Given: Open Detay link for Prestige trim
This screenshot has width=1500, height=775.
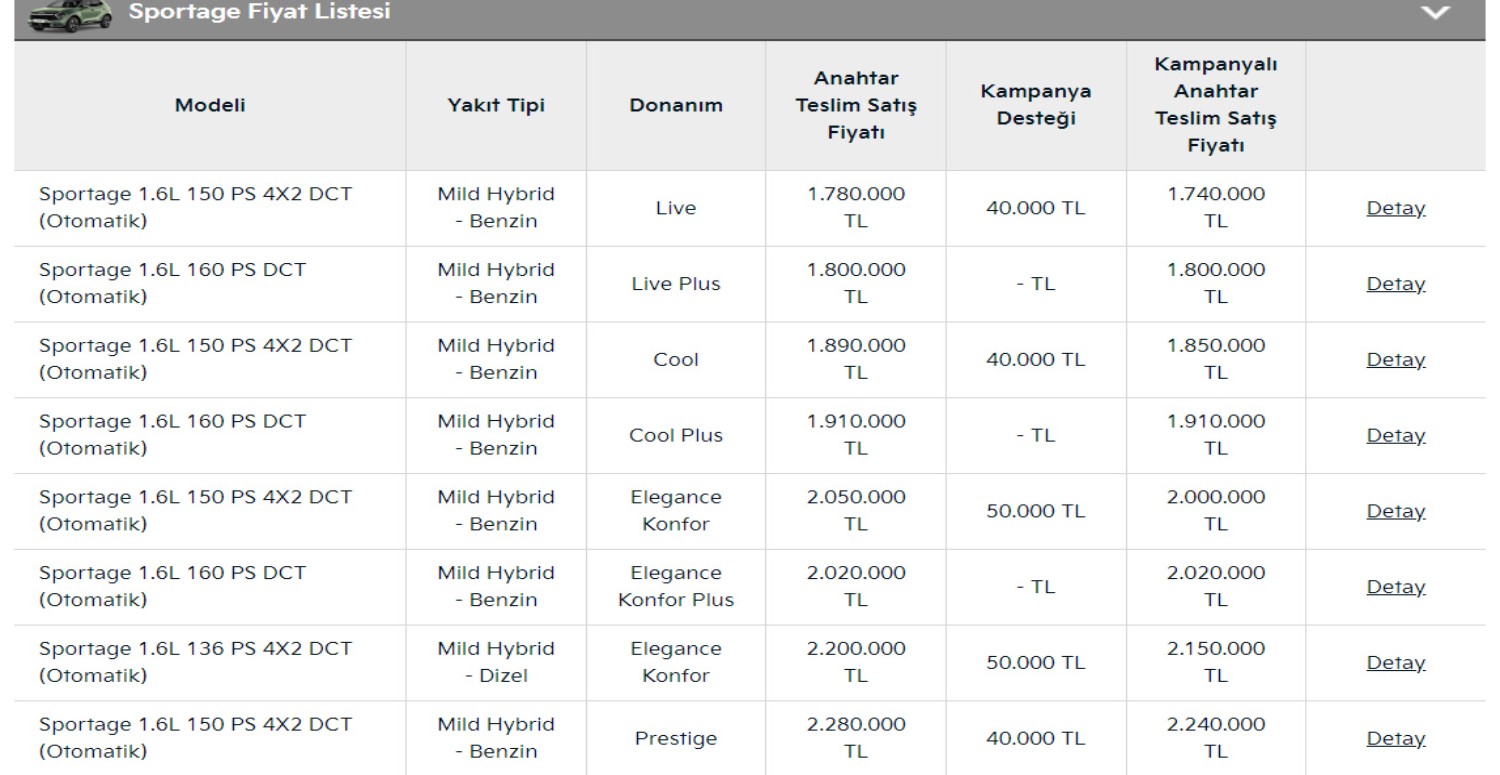Looking at the screenshot, I should tap(1395, 739).
